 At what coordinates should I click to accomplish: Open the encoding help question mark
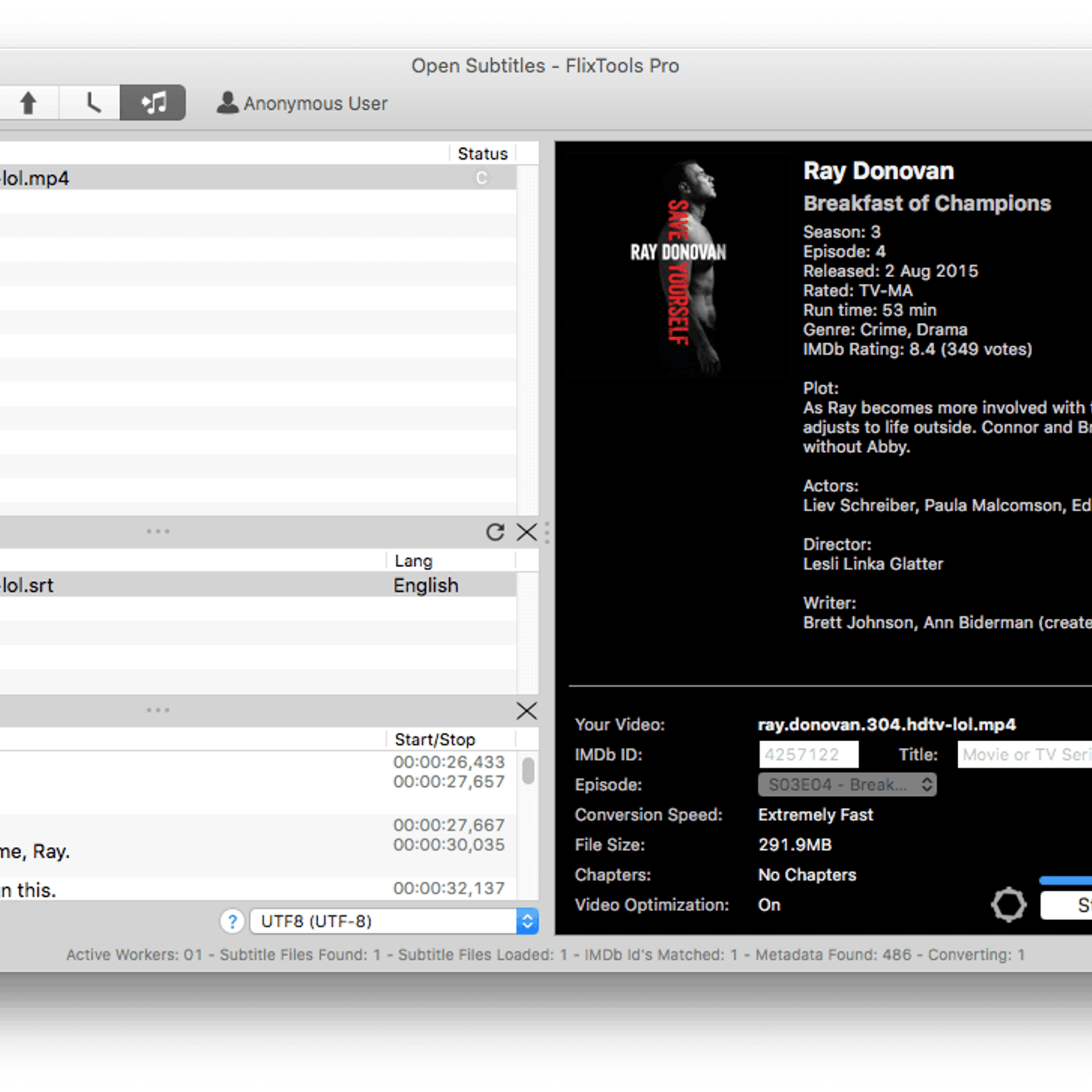[x=233, y=921]
